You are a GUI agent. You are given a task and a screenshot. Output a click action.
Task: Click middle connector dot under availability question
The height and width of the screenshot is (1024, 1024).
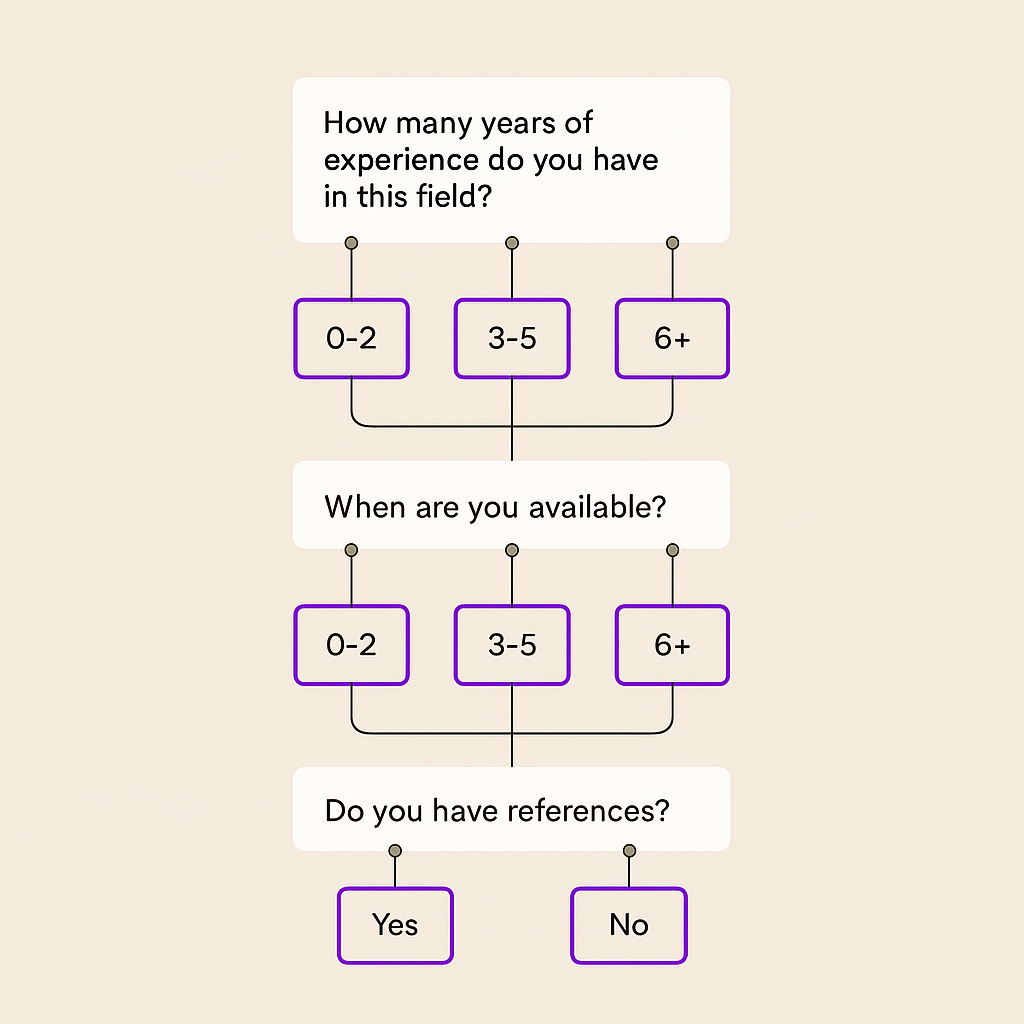512,550
